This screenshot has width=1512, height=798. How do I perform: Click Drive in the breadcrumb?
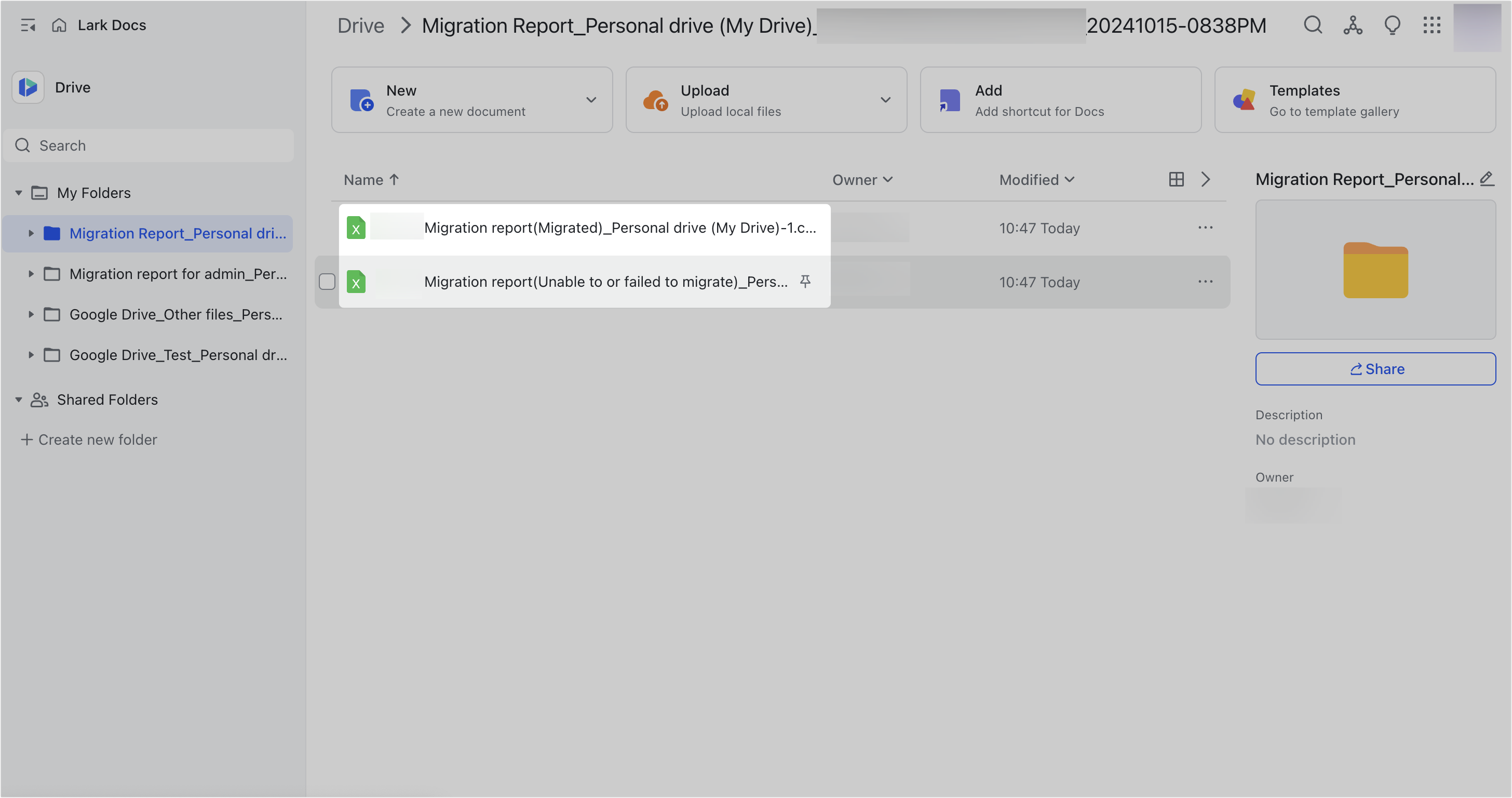tap(360, 25)
